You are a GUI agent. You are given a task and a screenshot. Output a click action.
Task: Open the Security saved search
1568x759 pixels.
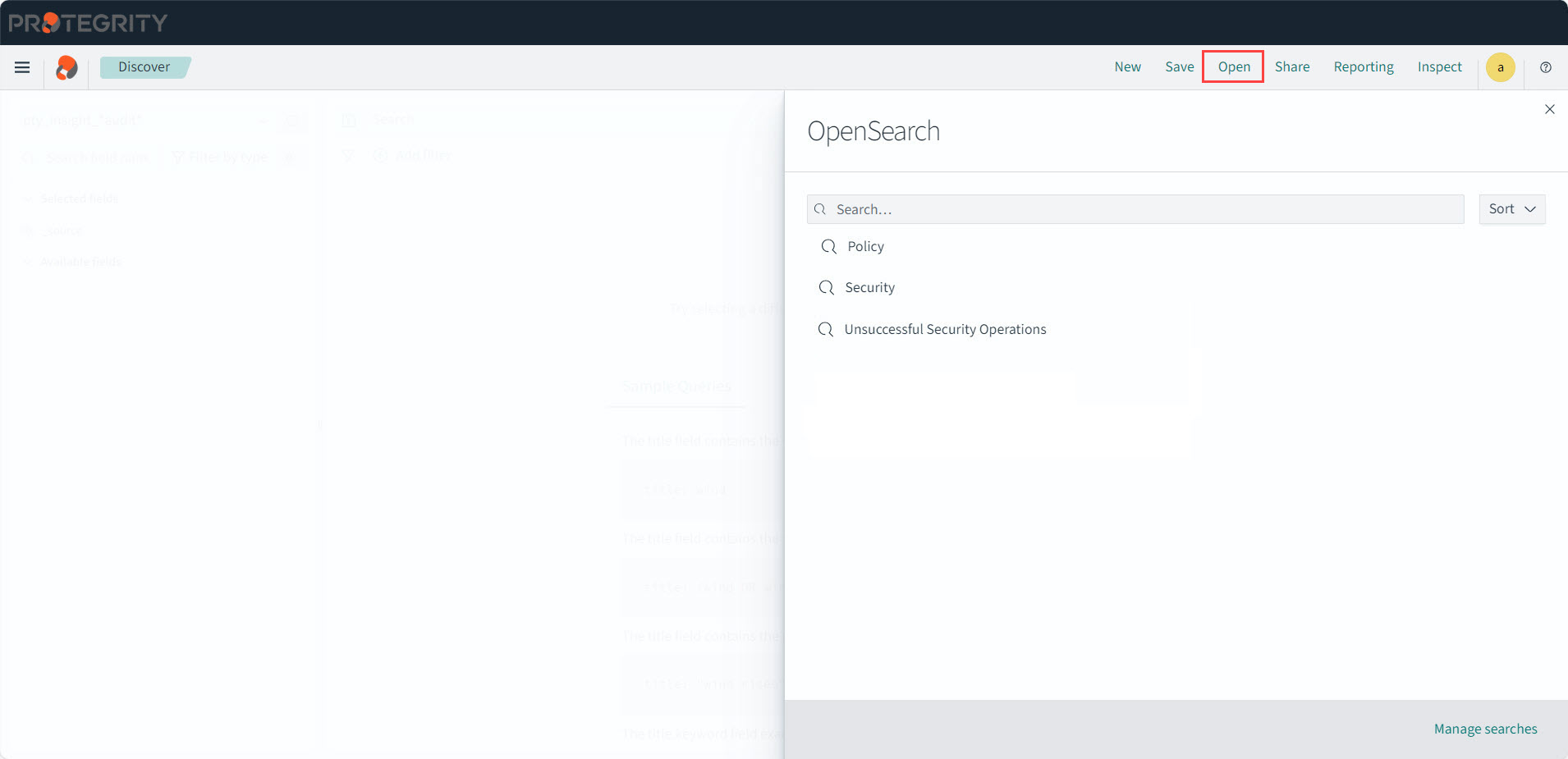869,288
